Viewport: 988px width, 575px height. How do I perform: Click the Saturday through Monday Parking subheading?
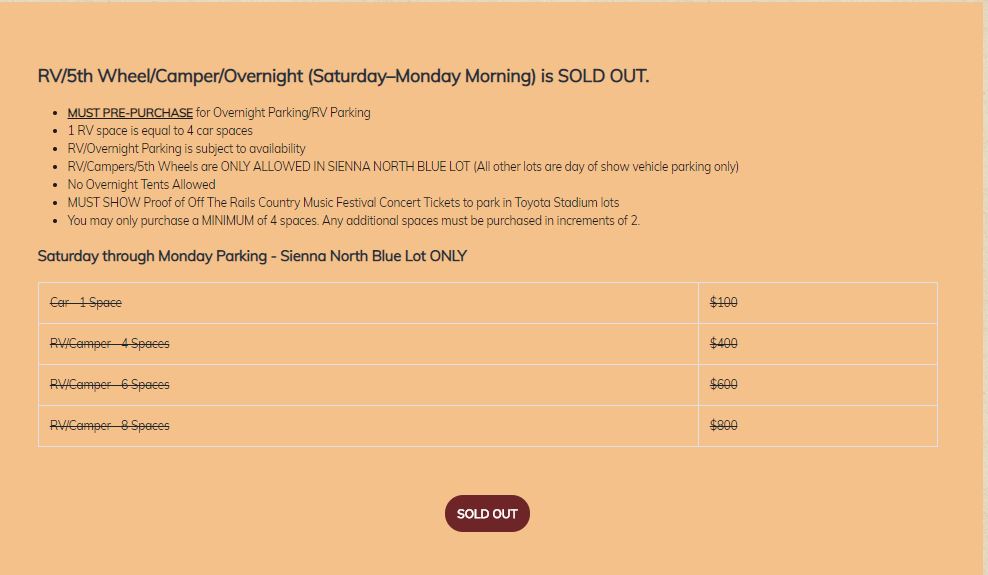click(252, 256)
